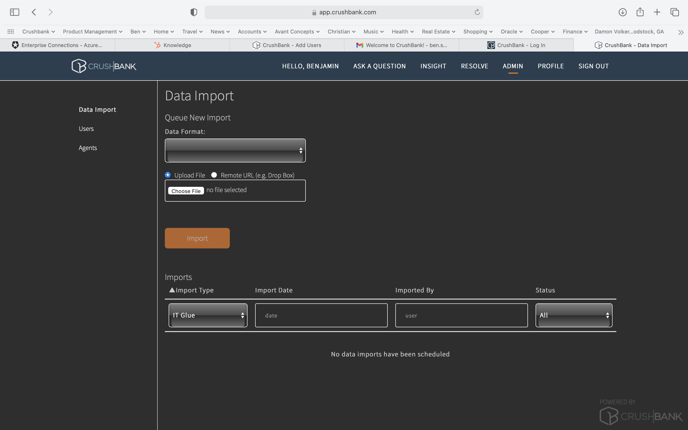Open the Damon Volker bookmark
This screenshot has height=430, width=688.
(x=629, y=32)
